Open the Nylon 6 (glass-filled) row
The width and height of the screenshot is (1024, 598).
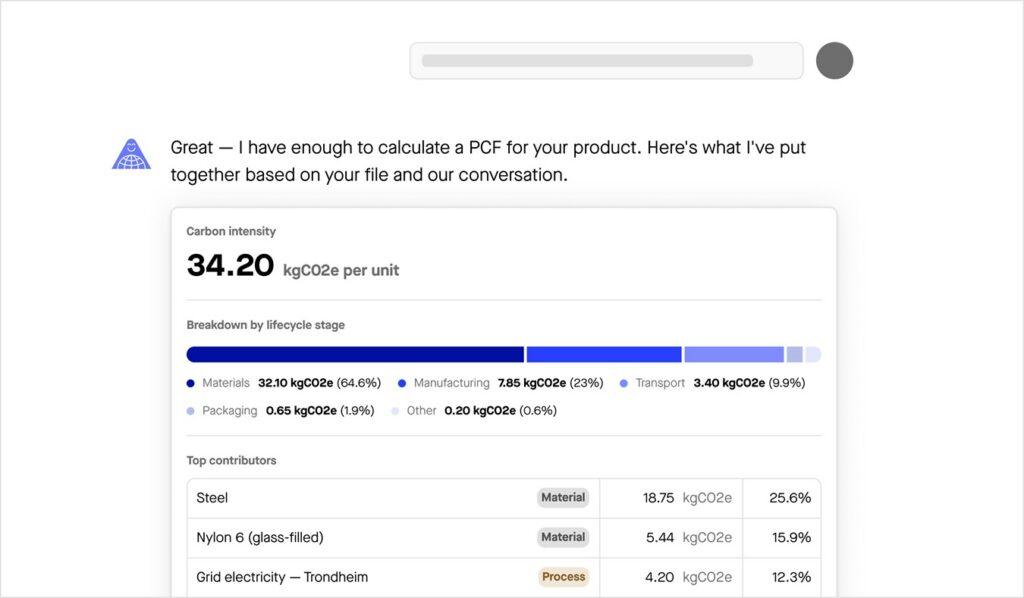[504, 538]
